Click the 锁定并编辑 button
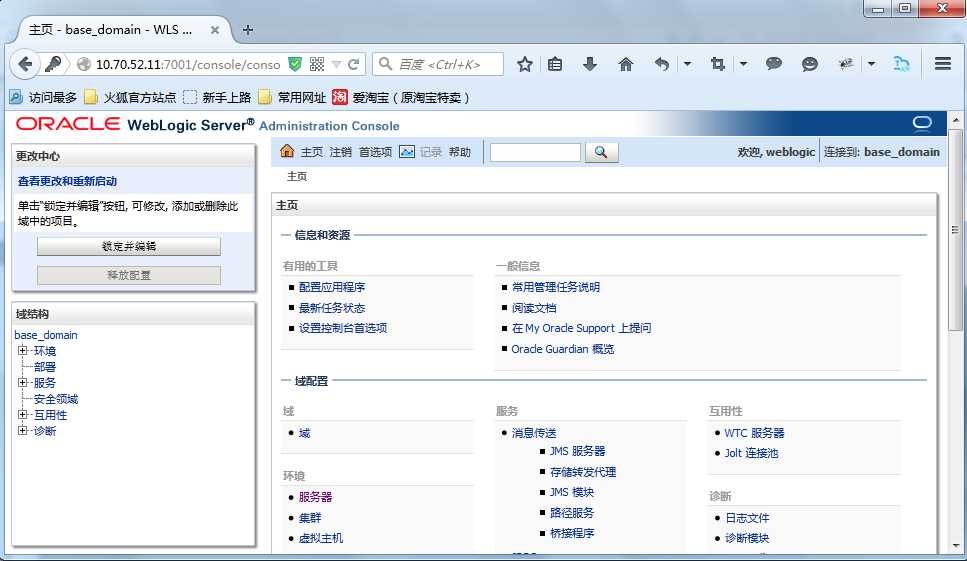Screen dimensions: 967x561 129,247
